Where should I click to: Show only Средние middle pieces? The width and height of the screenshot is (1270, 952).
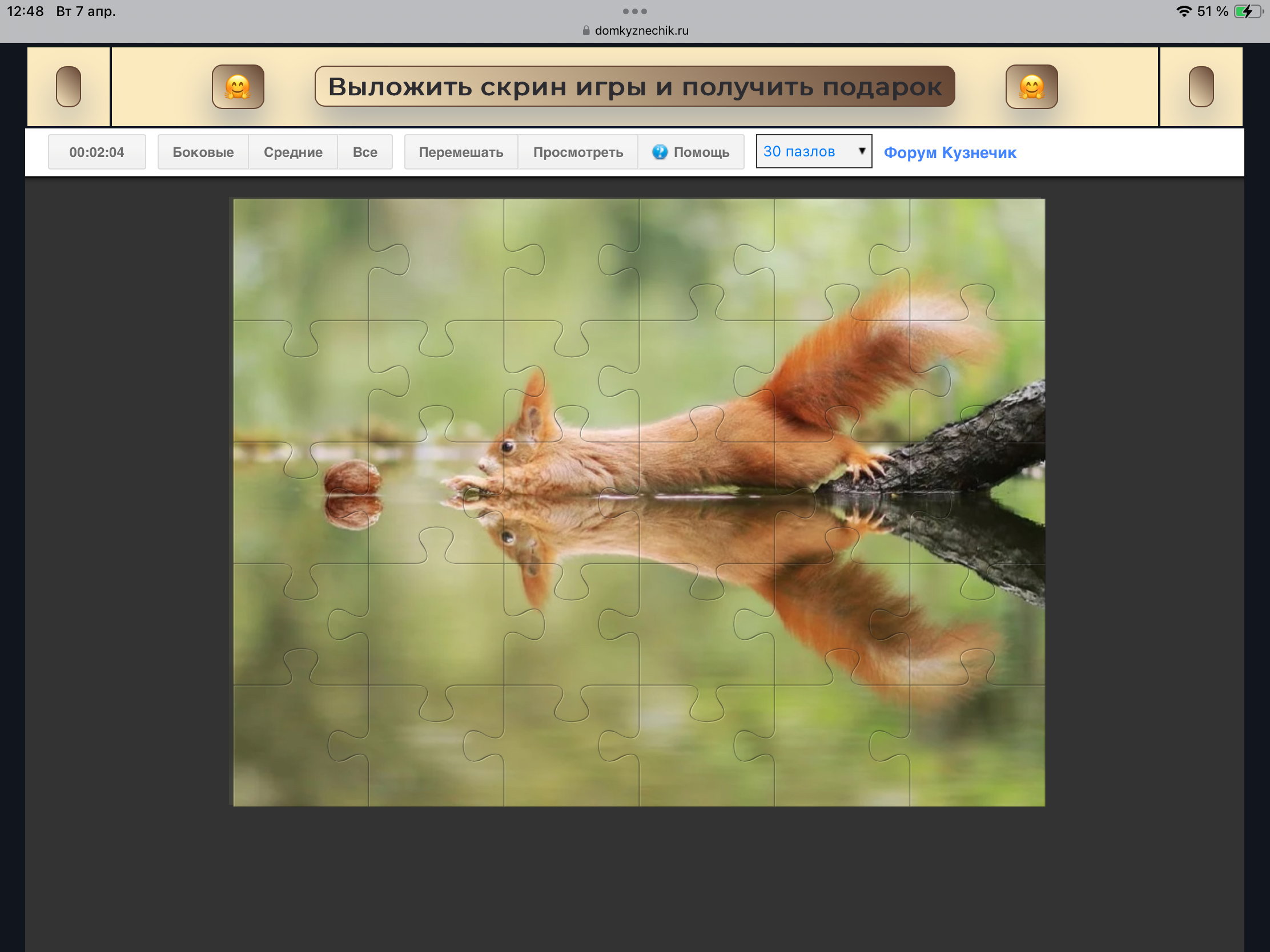[x=293, y=152]
